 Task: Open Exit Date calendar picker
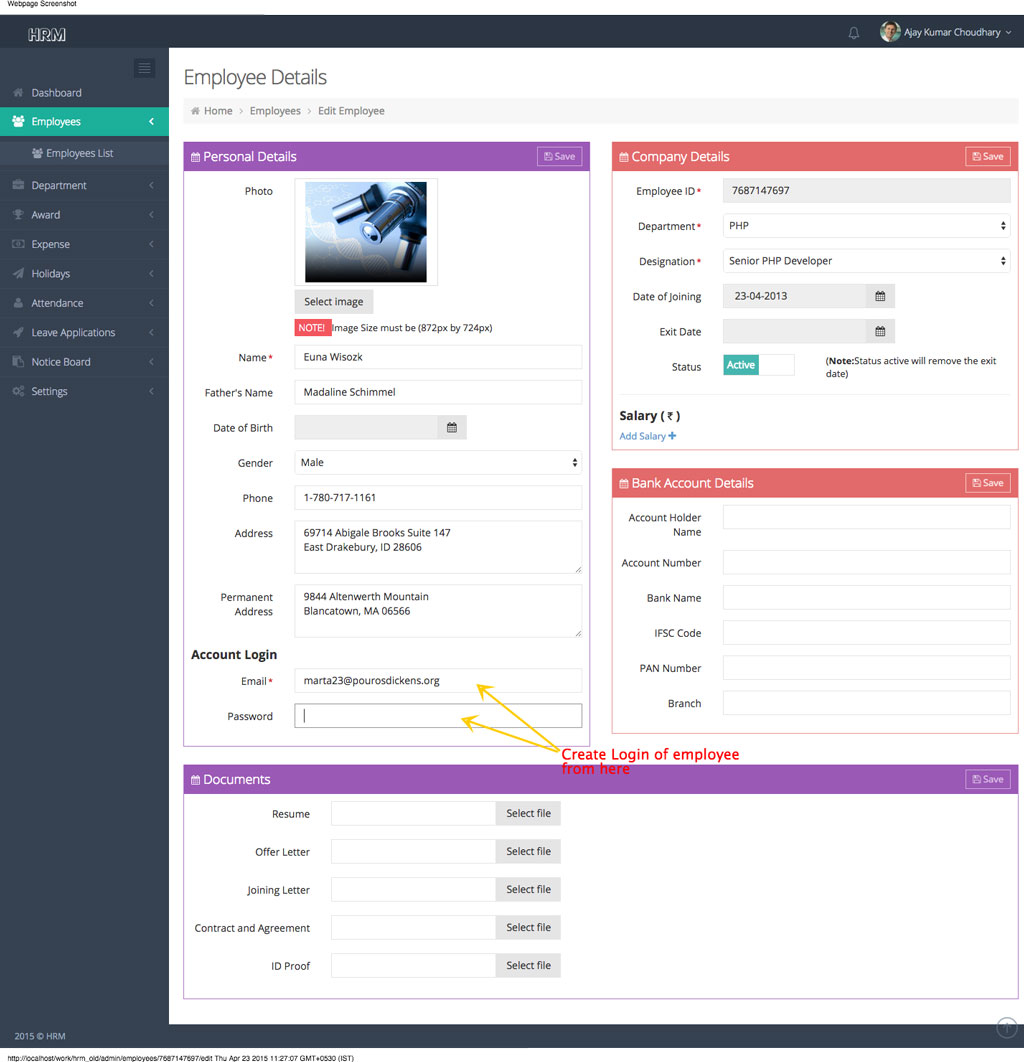880,332
